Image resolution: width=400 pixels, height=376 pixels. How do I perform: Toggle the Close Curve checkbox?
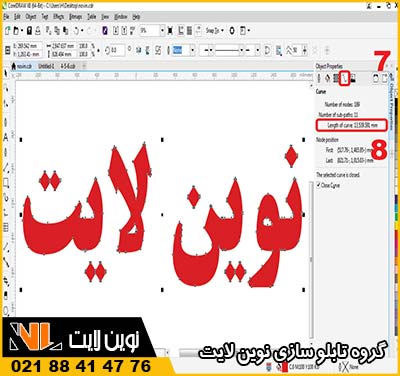point(318,185)
